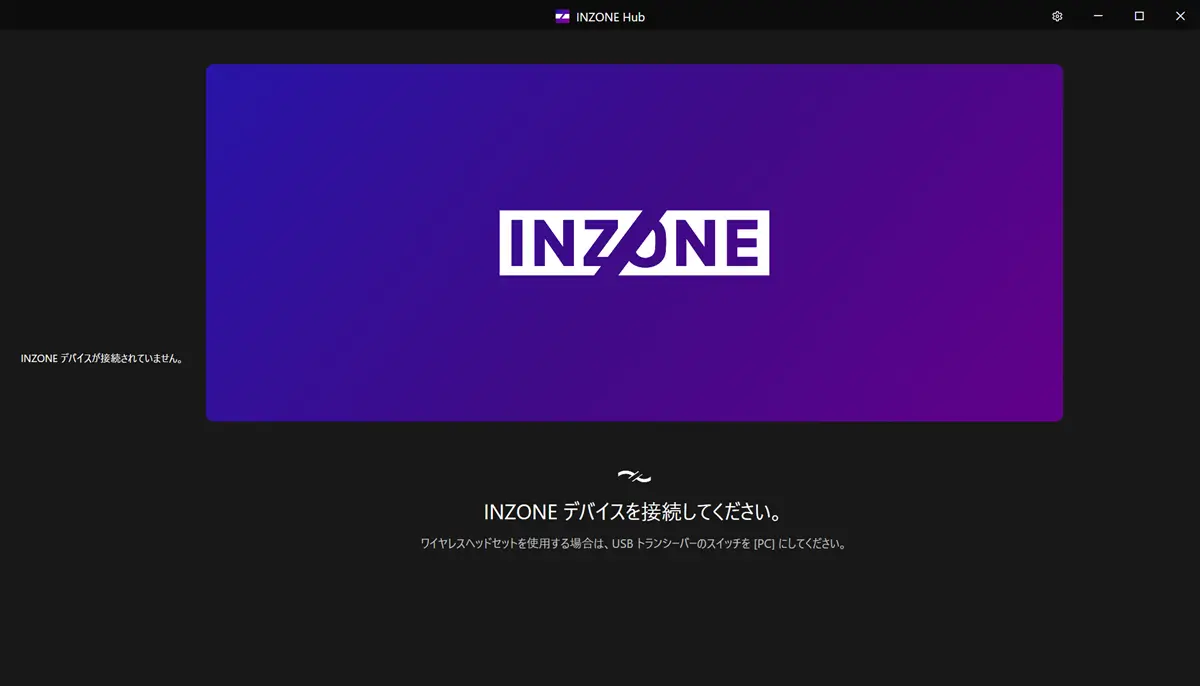1200x686 pixels.
Task: Click the slashed O in the INZONE logo
Action: tap(636, 242)
